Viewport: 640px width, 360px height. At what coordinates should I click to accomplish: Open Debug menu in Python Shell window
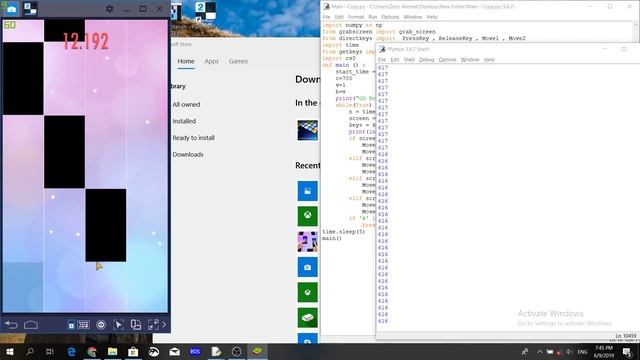(427, 60)
